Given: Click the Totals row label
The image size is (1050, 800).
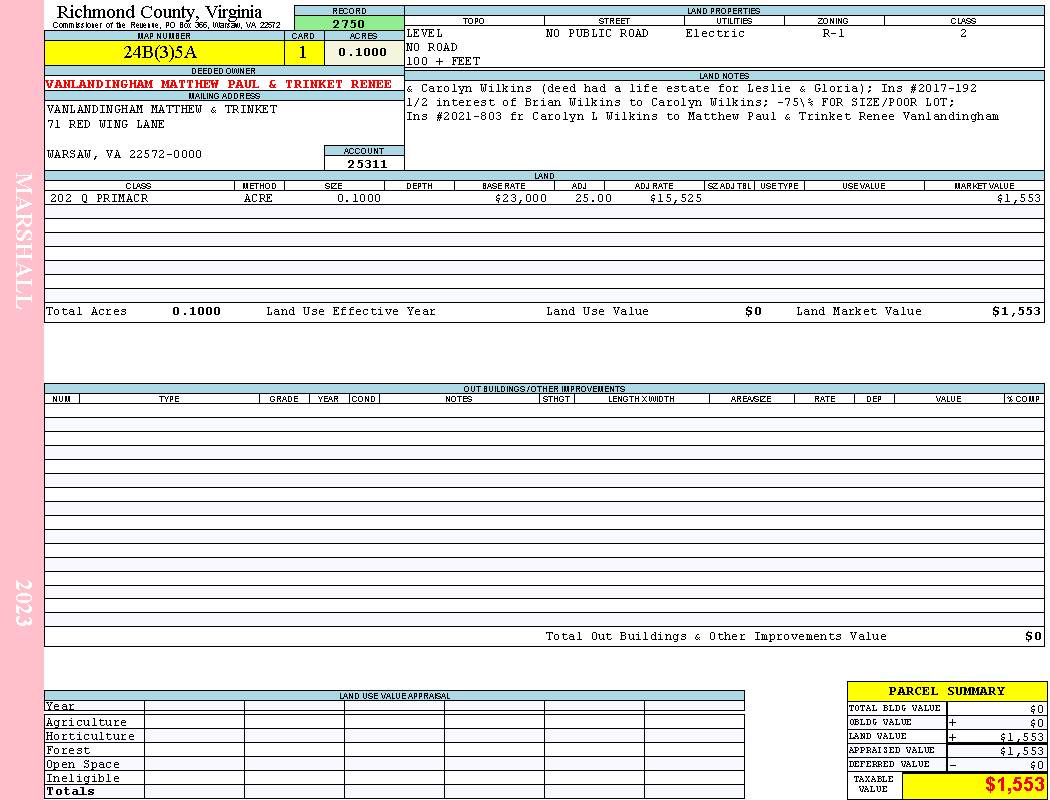Looking at the screenshot, I should pyautogui.click(x=70, y=791).
